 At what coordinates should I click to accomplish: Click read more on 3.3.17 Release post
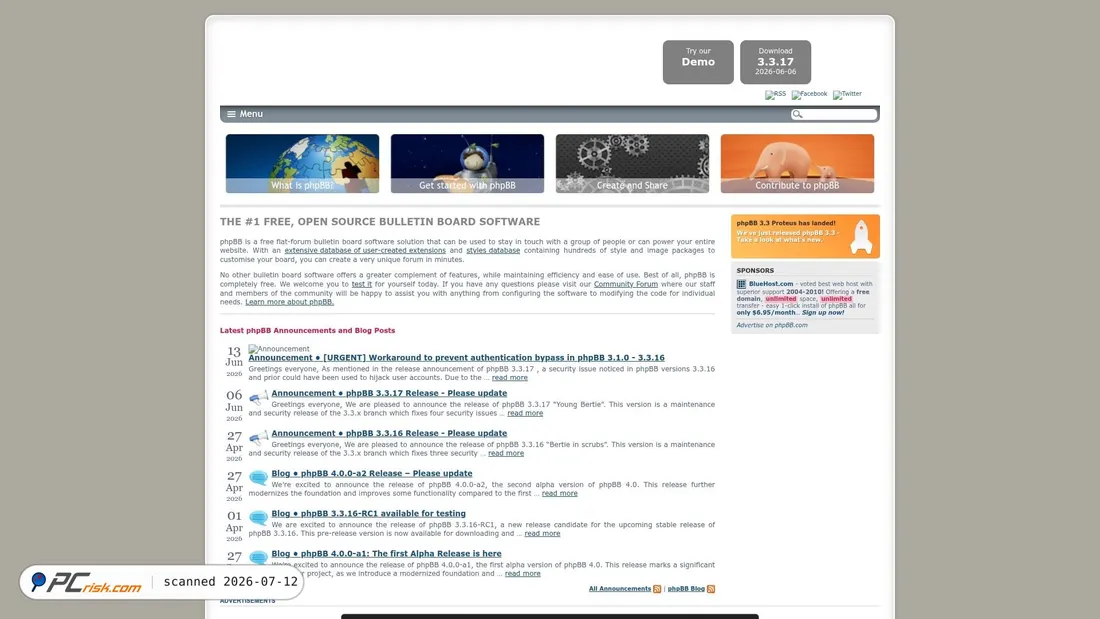click(525, 413)
